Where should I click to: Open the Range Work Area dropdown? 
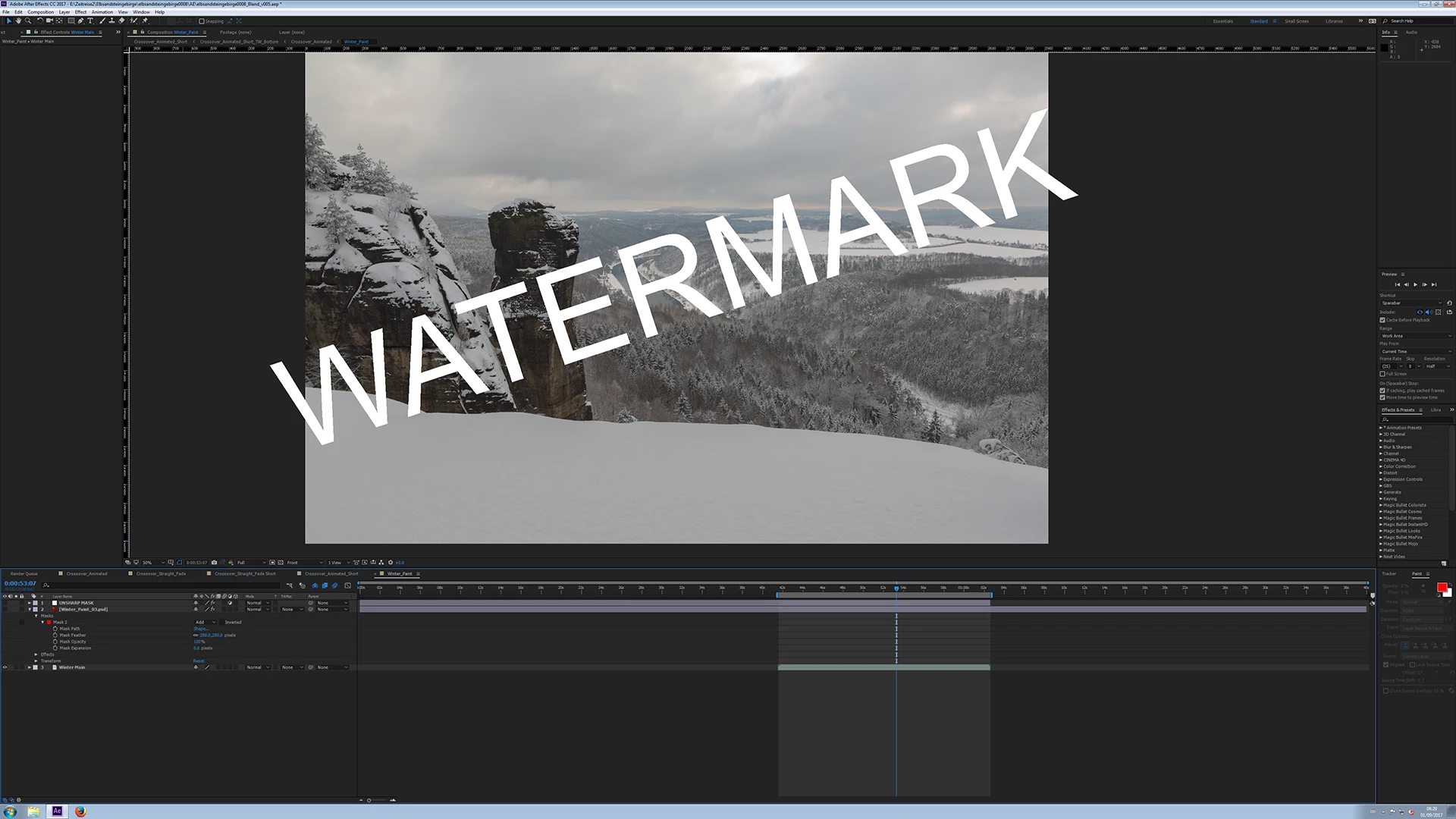coord(1415,336)
